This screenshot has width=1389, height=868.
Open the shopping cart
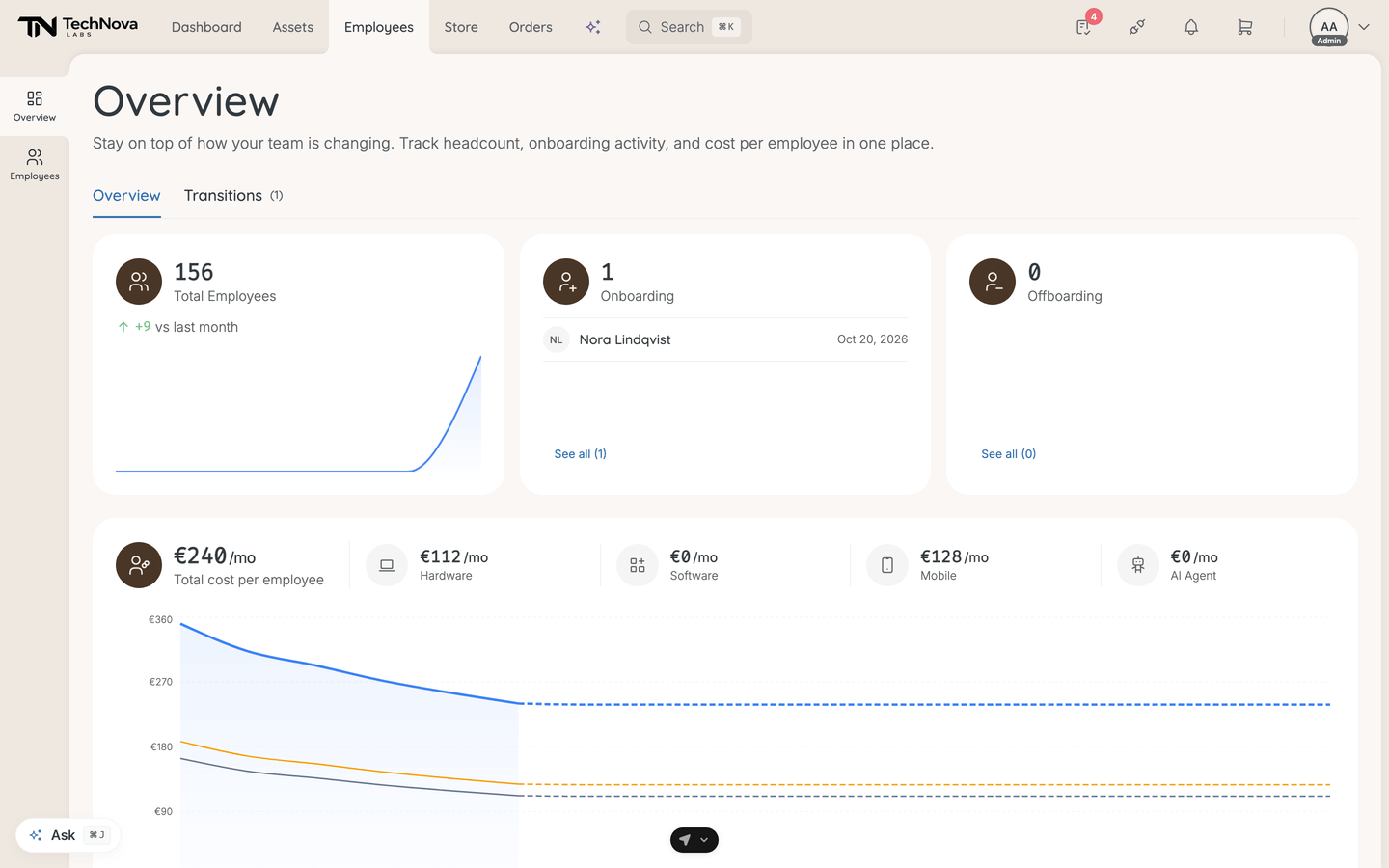tap(1245, 27)
